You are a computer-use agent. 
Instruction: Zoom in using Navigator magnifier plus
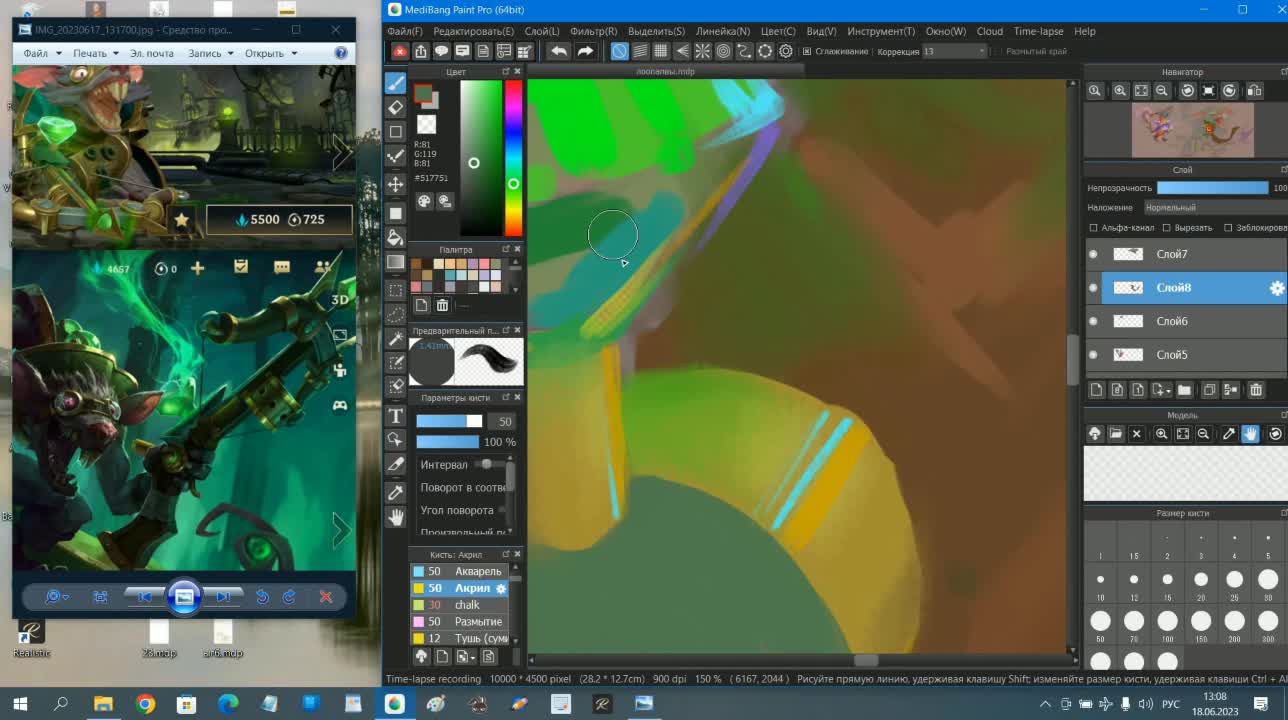point(1121,90)
